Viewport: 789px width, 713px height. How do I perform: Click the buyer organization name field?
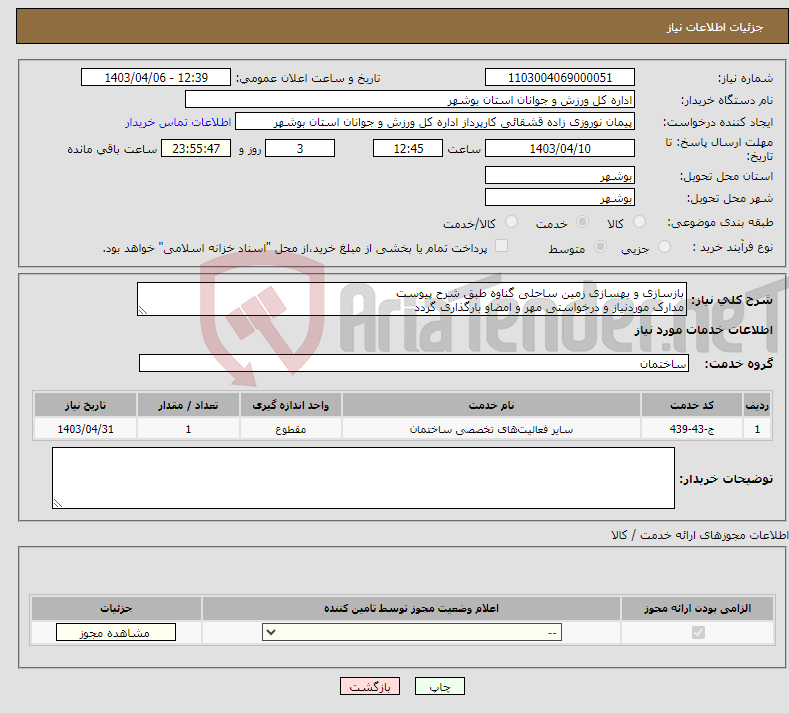click(x=410, y=100)
